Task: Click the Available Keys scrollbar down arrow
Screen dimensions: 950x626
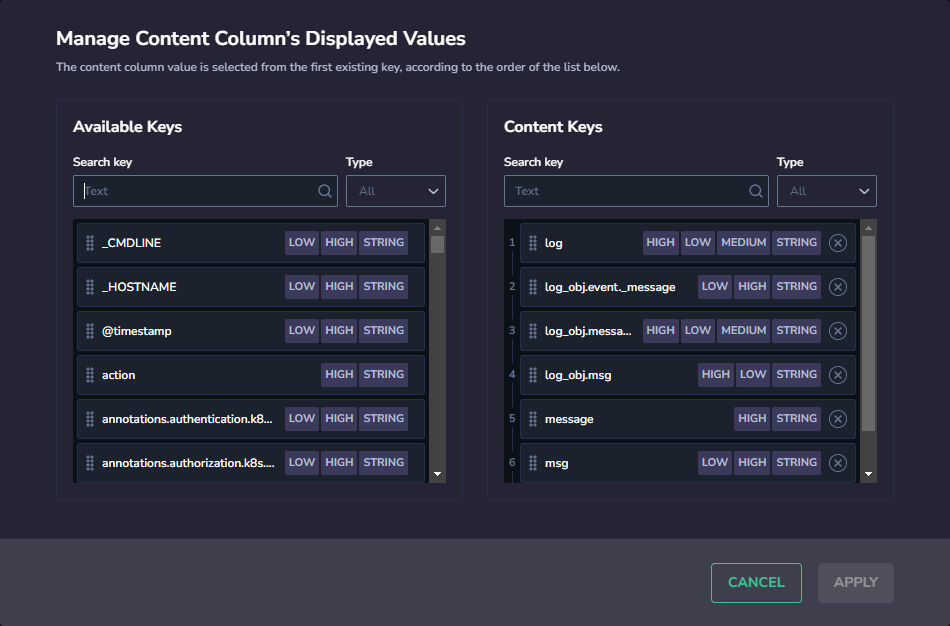Action: click(437, 474)
